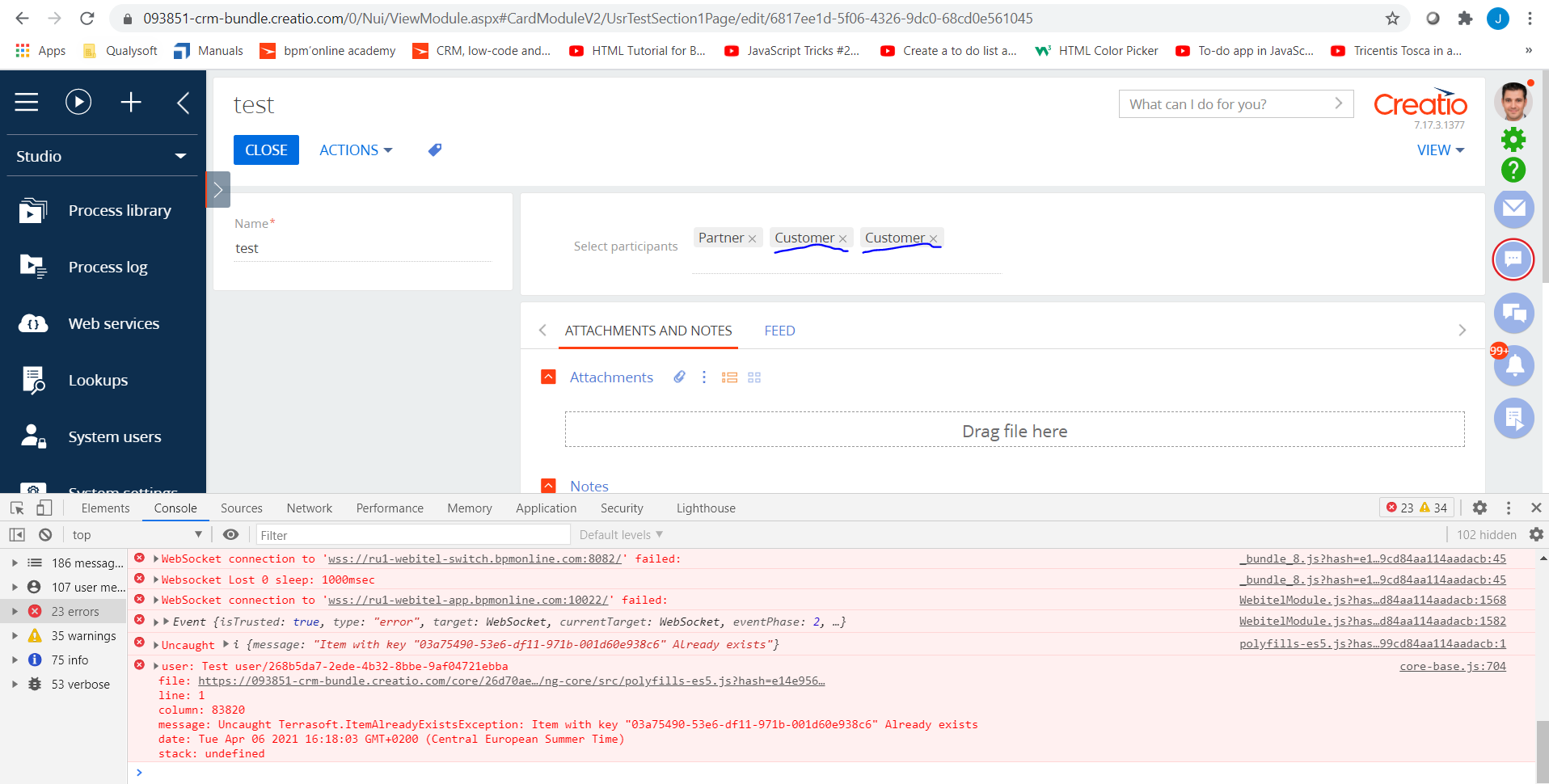
Task: Open system designer green gear icon
Action: click(x=1513, y=139)
